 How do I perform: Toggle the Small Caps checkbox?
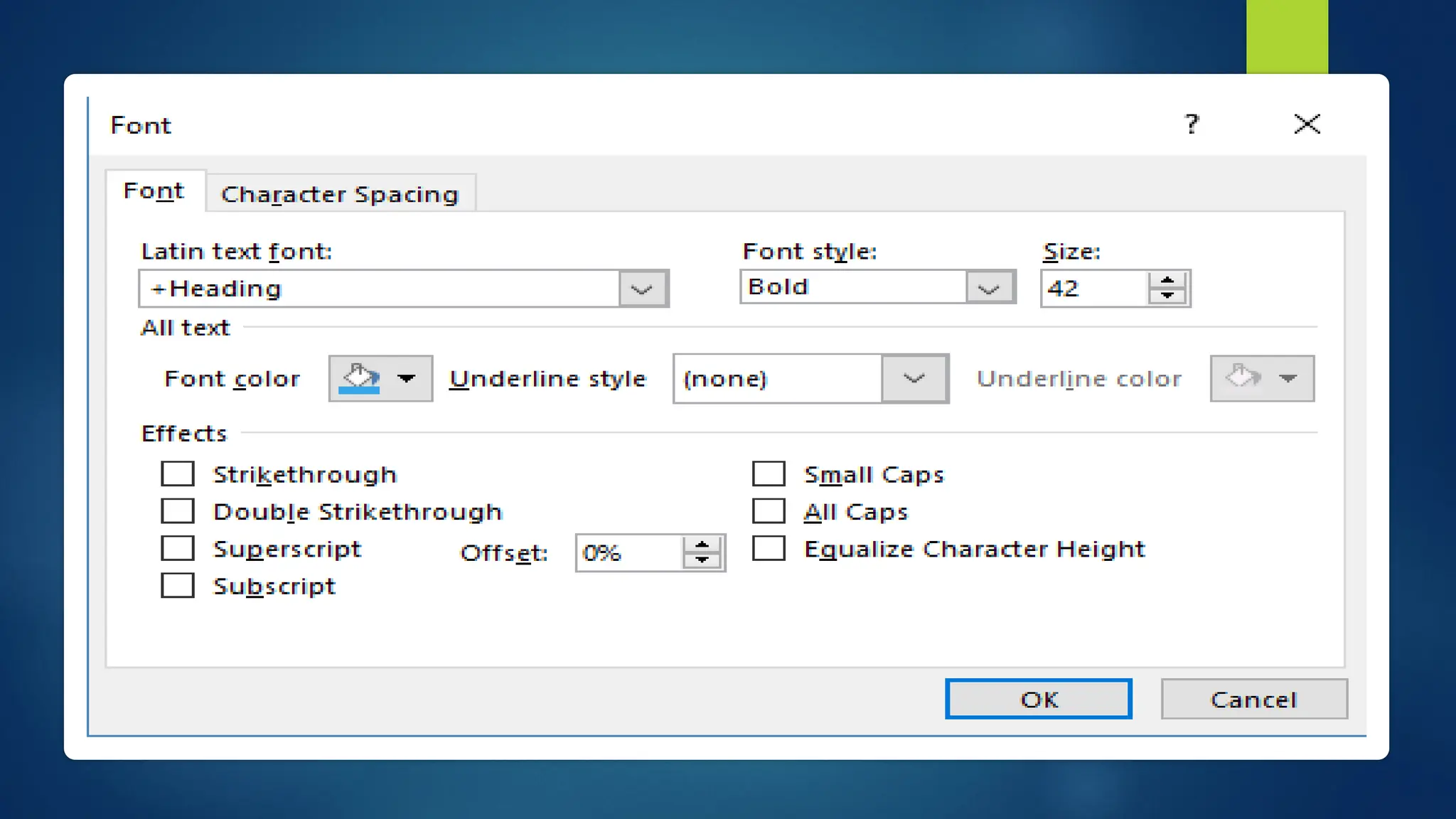click(769, 473)
